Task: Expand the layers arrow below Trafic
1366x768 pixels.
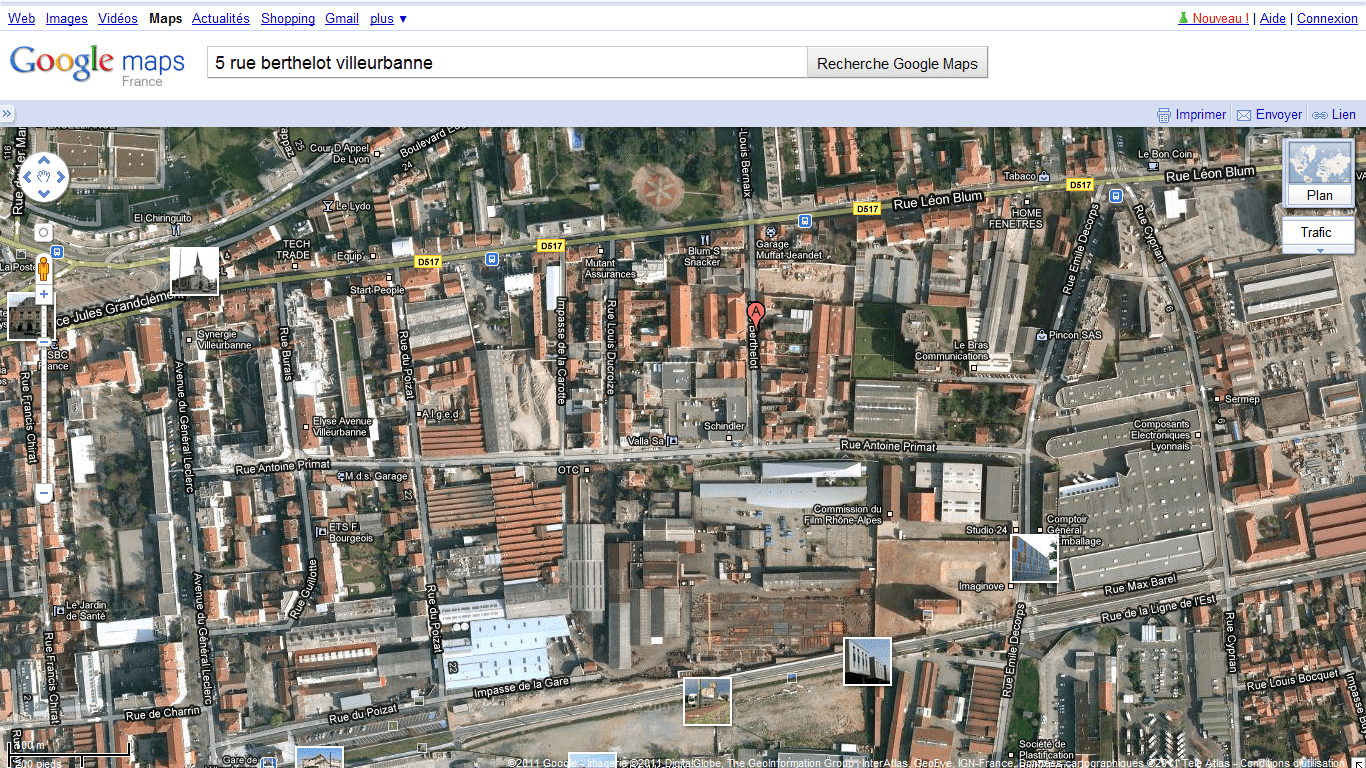Action: tap(1319, 250)
